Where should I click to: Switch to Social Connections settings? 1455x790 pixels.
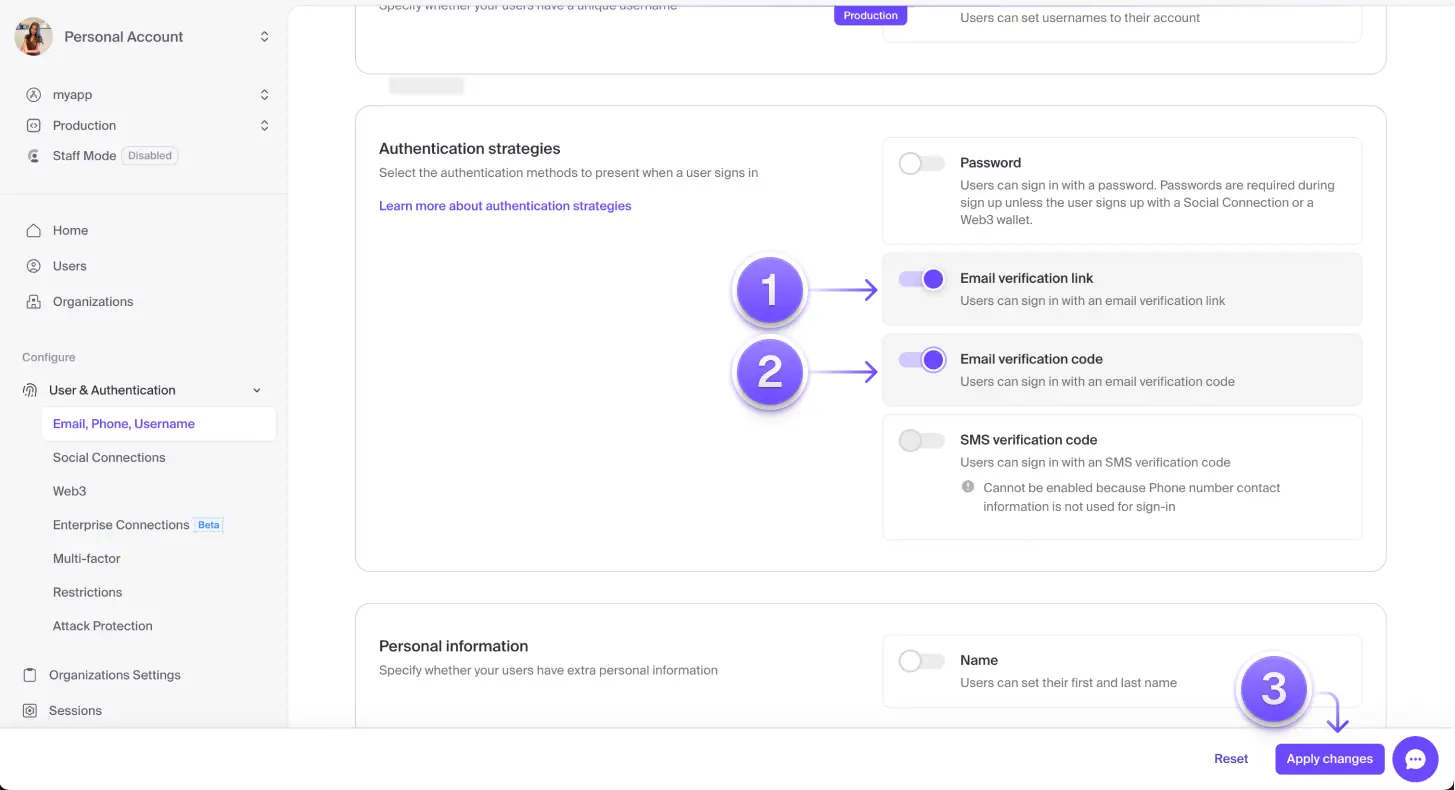pyautogui.click(x=108, y=457)
